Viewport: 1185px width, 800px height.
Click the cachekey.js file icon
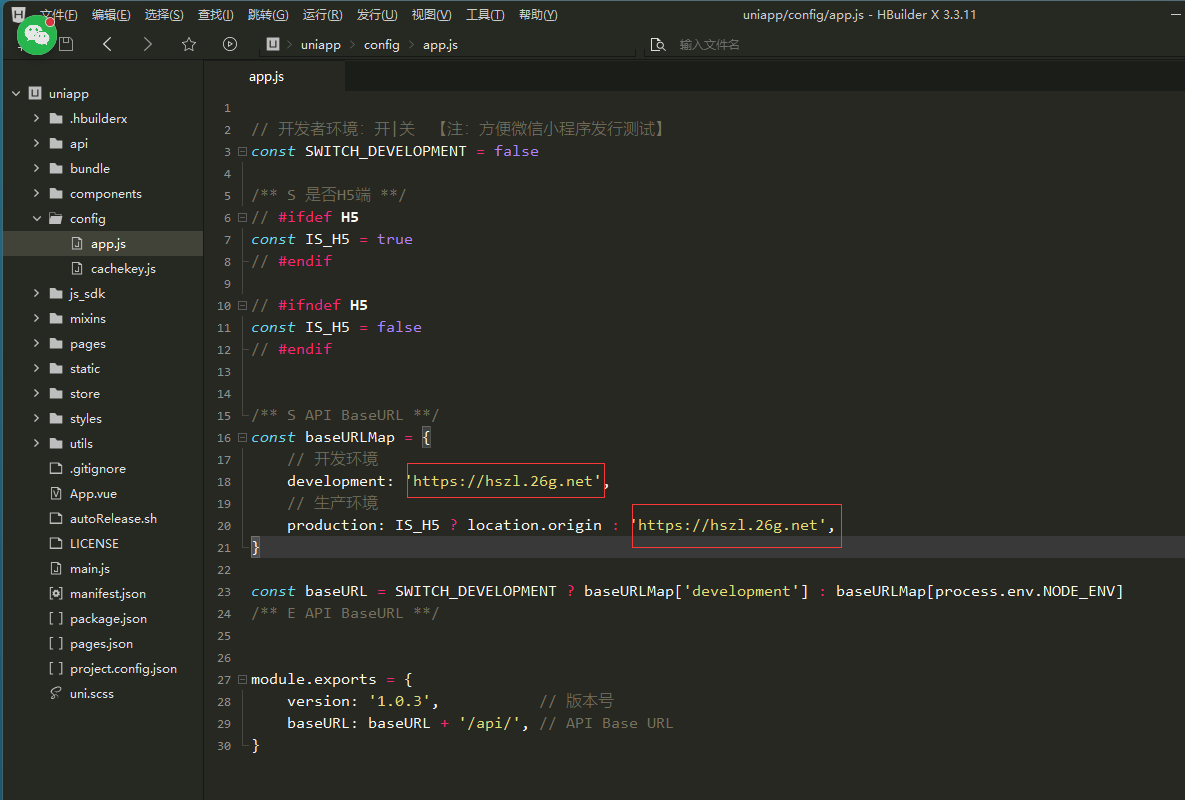pyautogui.click(x=76, y=268)
